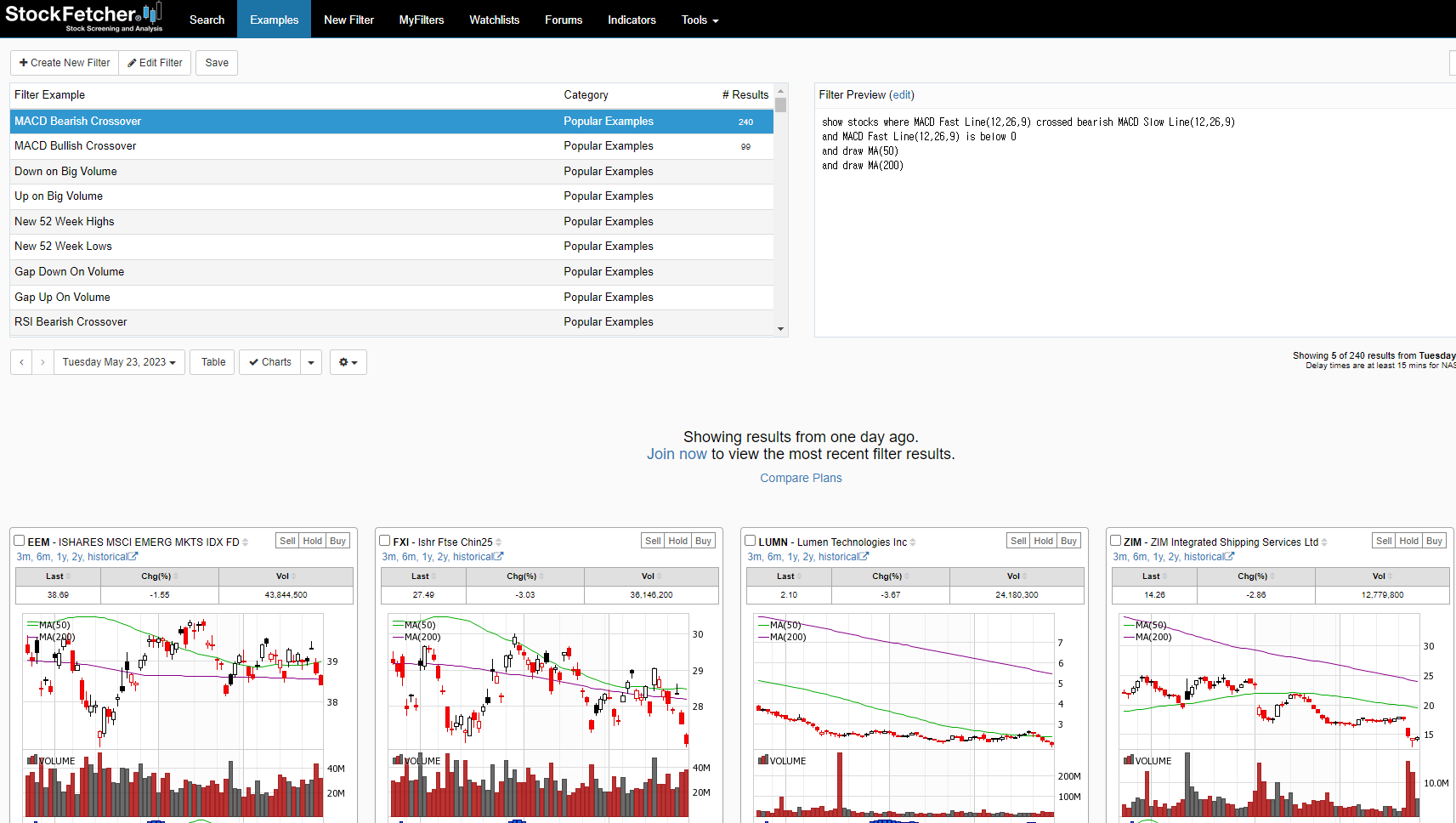Open Indicators page
1456x823 pixels.
pos(632,20)
